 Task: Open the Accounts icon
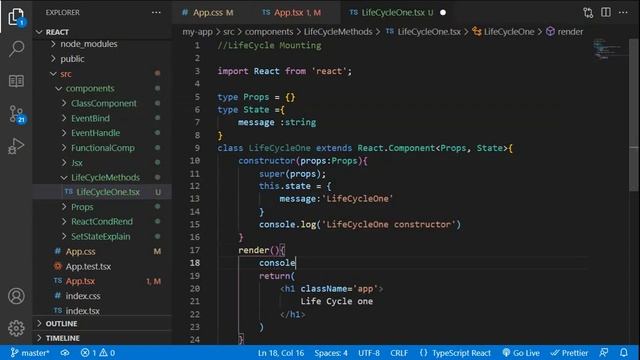tap(16, 296)
